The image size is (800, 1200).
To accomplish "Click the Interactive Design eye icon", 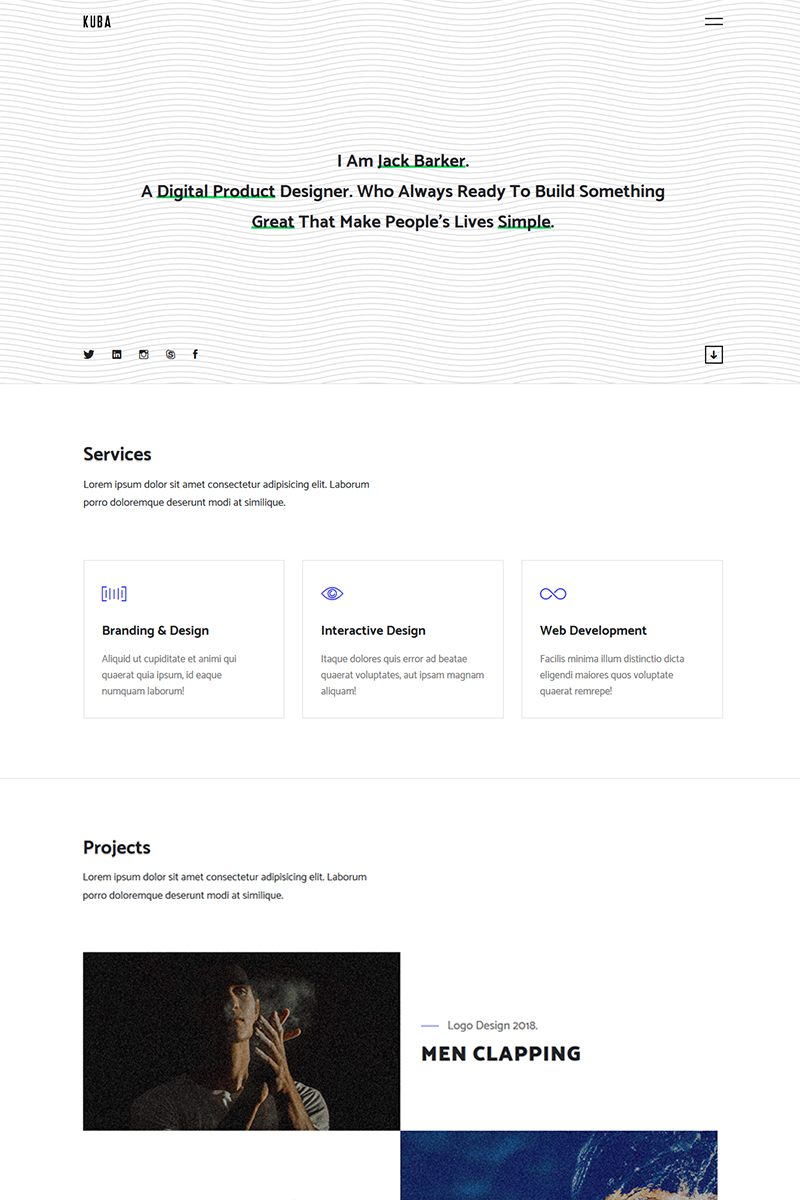I will point(332,594).
